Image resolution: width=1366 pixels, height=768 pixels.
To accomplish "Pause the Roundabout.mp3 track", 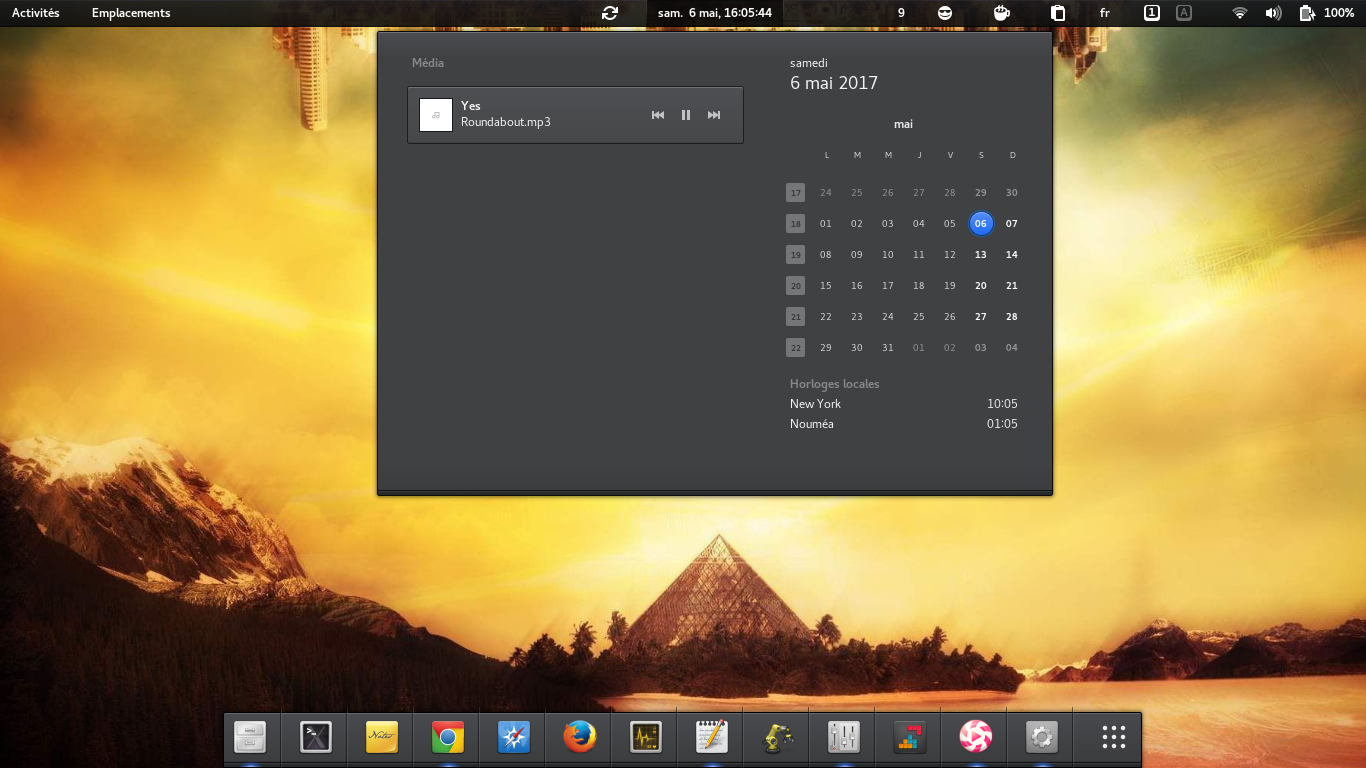I will tap(686, 115).
